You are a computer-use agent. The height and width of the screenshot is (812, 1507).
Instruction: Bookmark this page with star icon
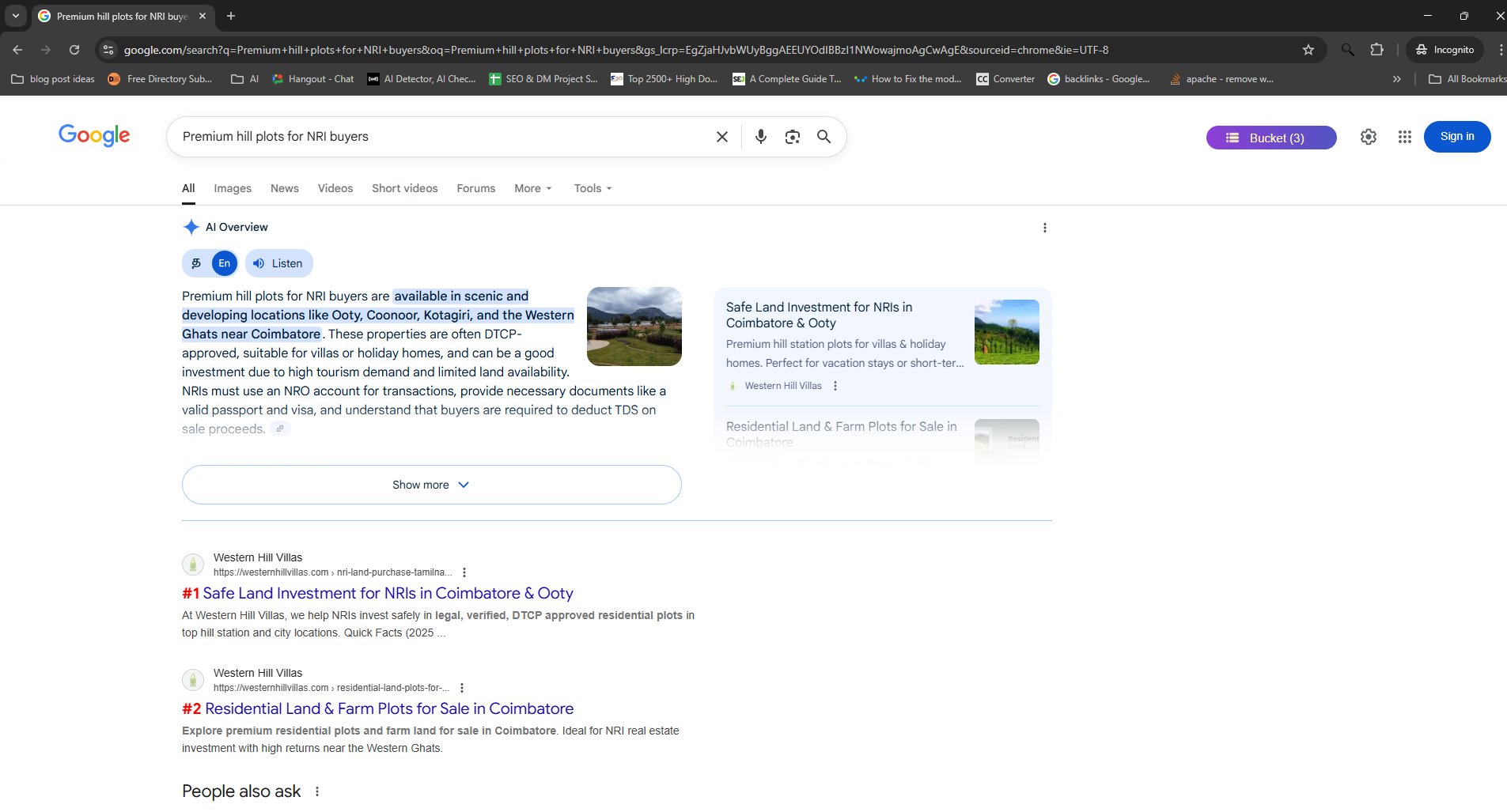(x=1308, y=50)
